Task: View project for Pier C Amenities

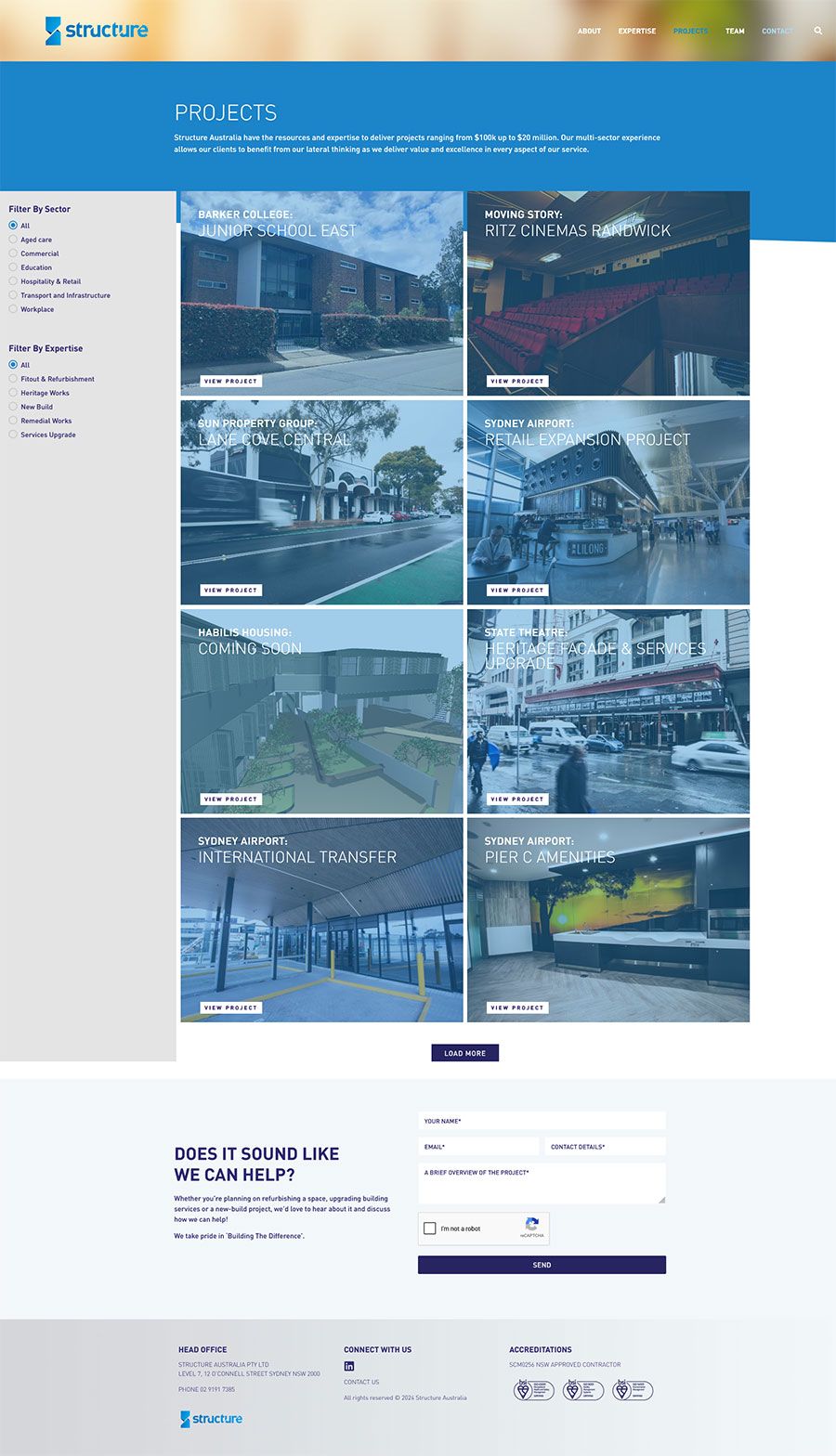Action: click(517, 1007)
